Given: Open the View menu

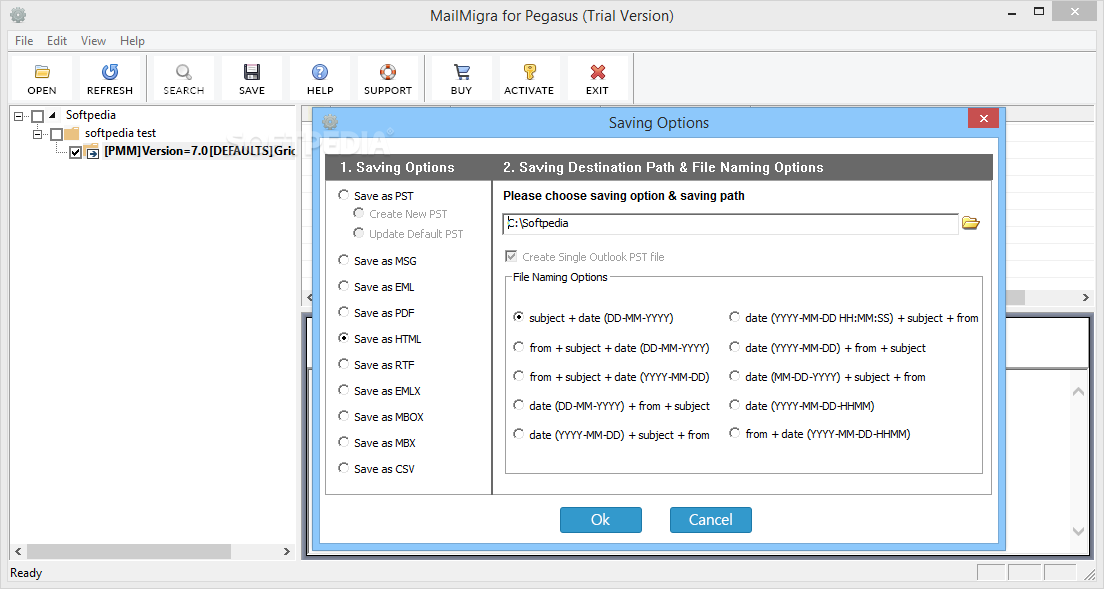Looking at the screenshot, I should pyautogui.click(x=93, y=41).
